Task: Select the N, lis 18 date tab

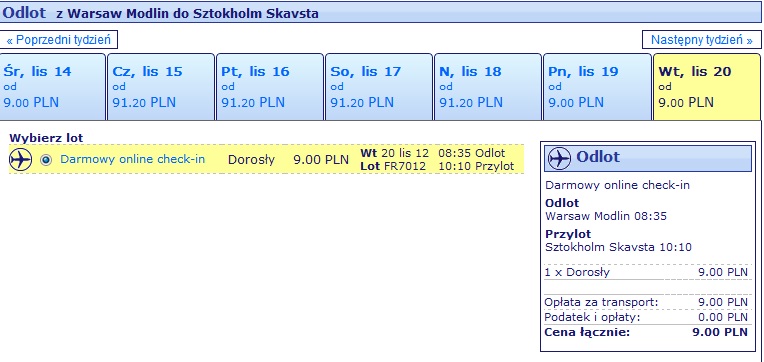Action: pyautogui.click(x=488, y=87)
